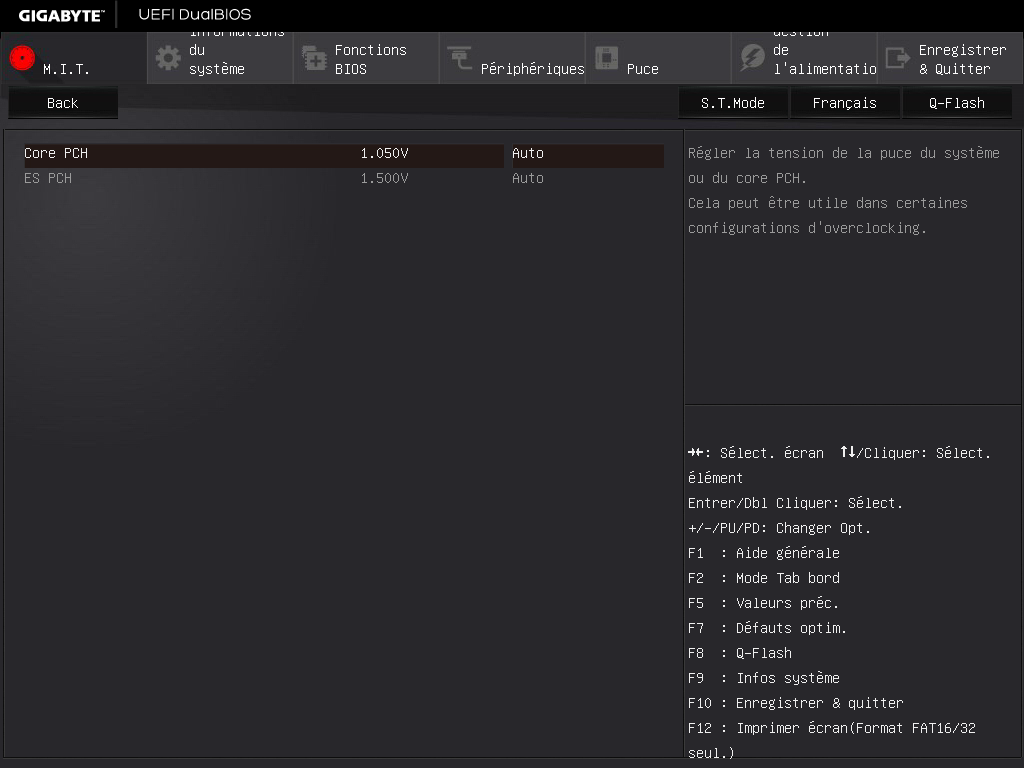Click the F9 Infos système line
This screenshot has width=1024, height=768.
pyautogui.click(x=763, y=678)
